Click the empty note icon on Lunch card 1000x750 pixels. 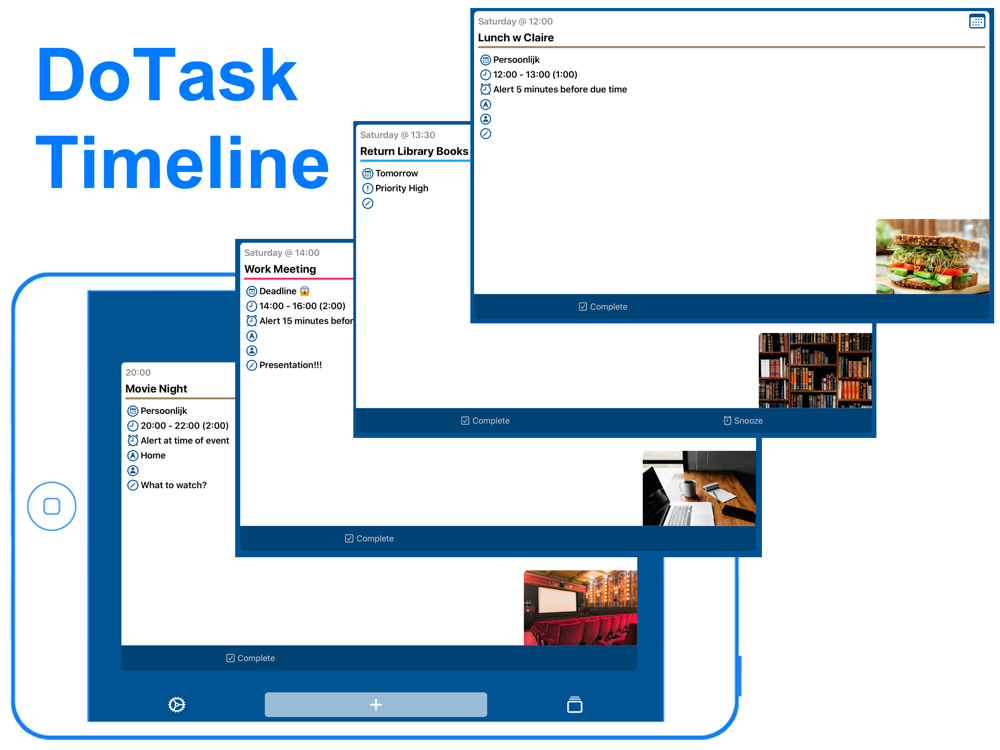pyautogui.click(x=485, y=134)
